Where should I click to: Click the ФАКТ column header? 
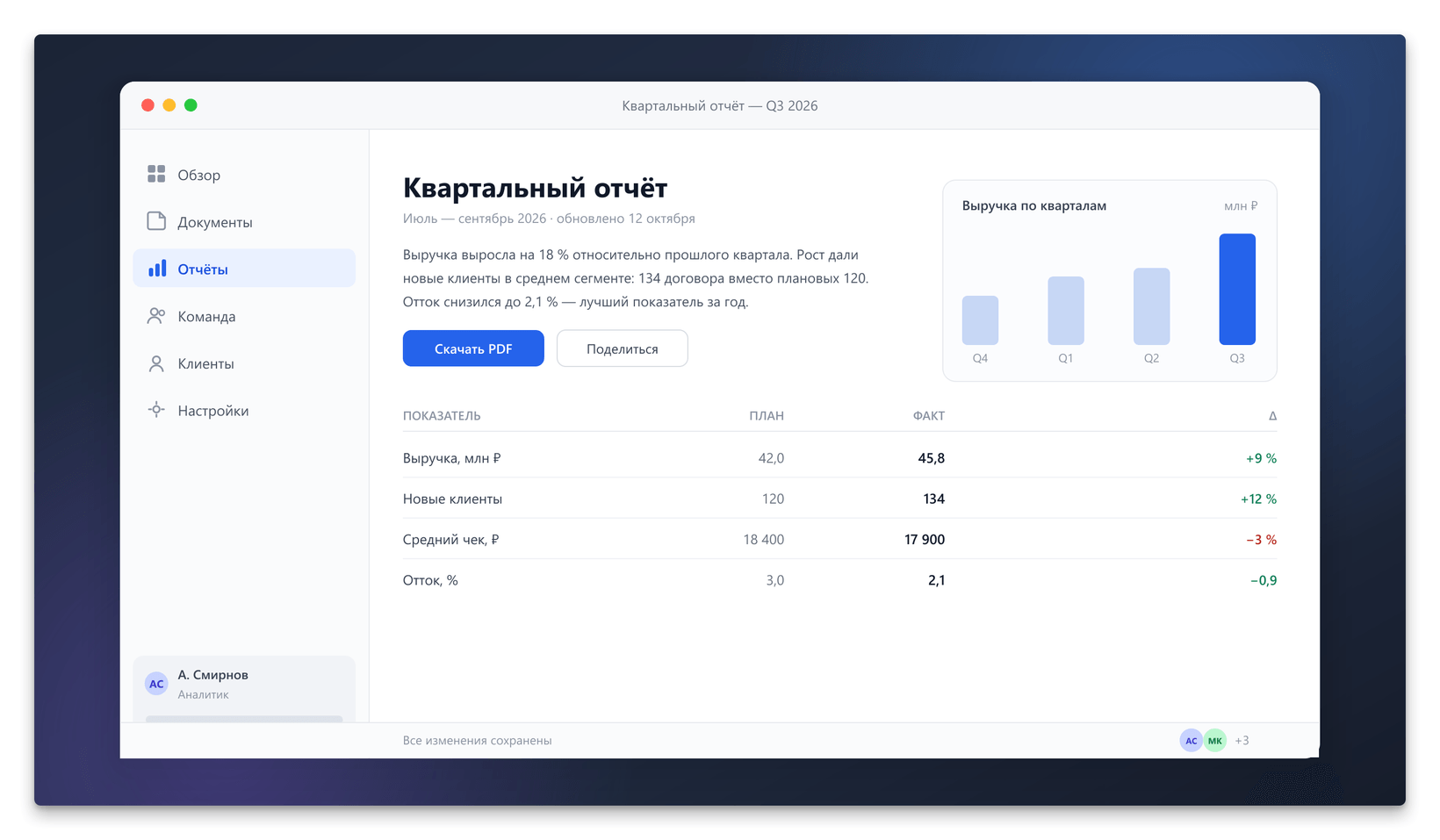pos(929,416)
